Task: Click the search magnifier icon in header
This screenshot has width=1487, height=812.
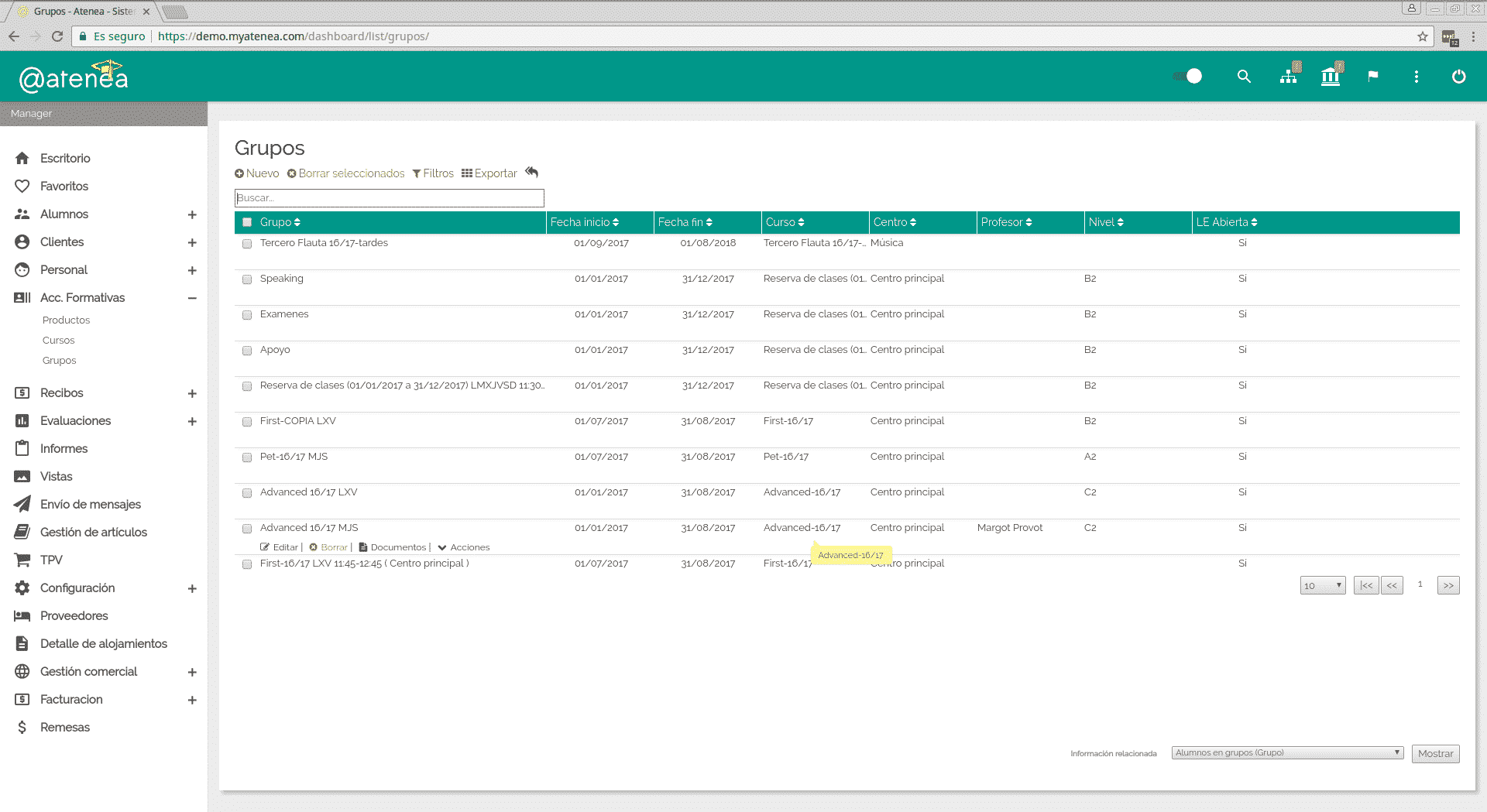Action: (x=1244, y=77)
